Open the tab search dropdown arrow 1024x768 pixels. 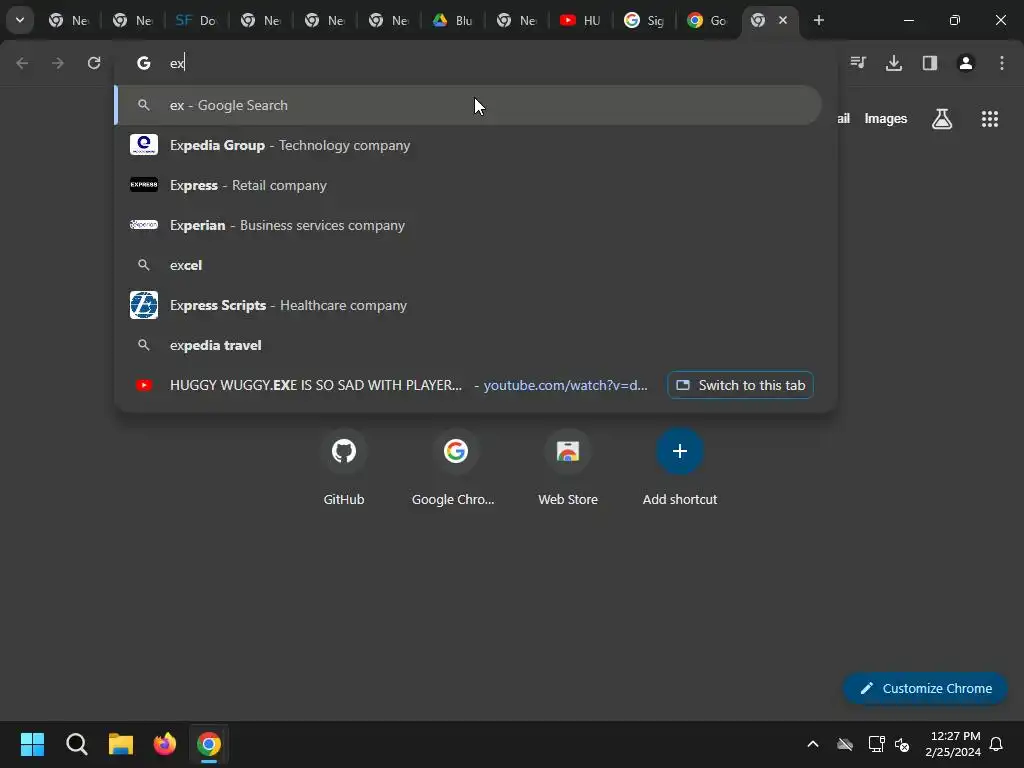pyautogui.click(x=20, y=20)
